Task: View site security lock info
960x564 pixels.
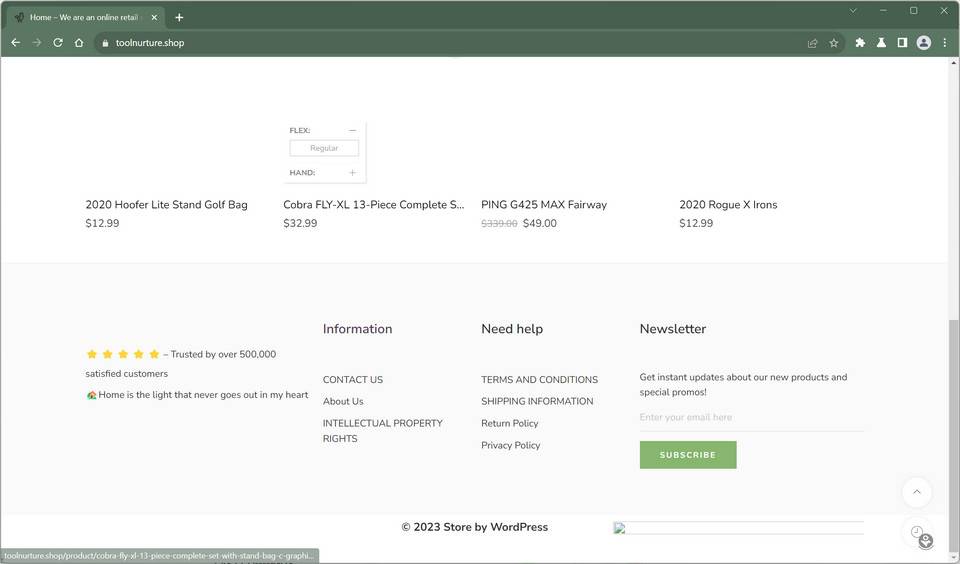Action: [x=105, y=43]
